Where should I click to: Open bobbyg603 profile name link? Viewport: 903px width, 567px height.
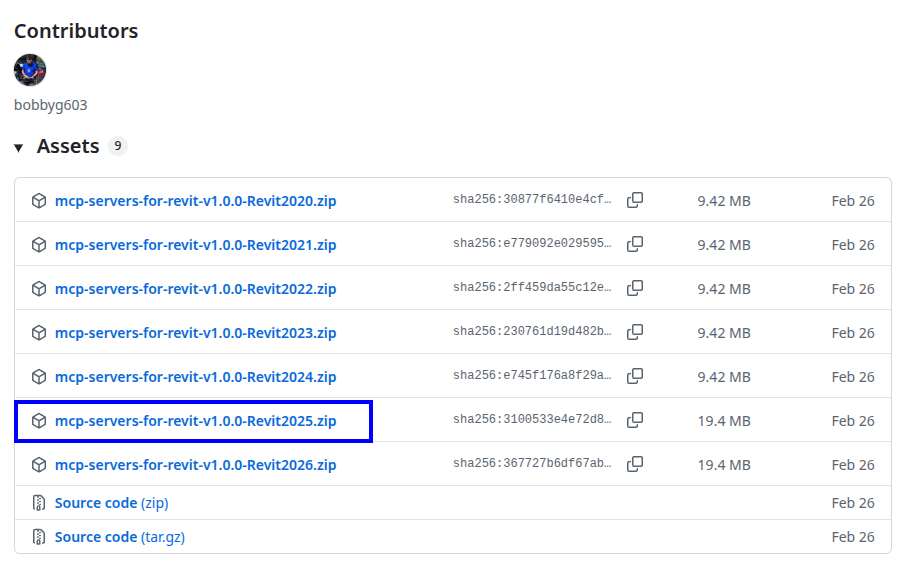coord(51,105)
